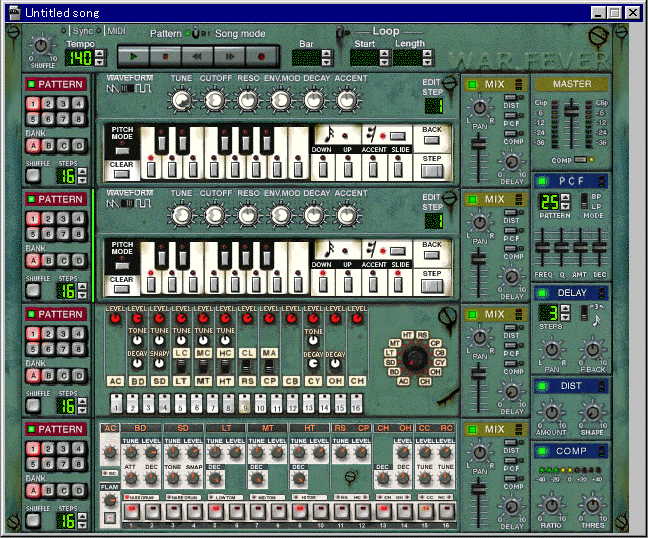This screenshot has width=648, height=538.
Task: Adjust the MASTER volume fader
Action: pos(571,110)
